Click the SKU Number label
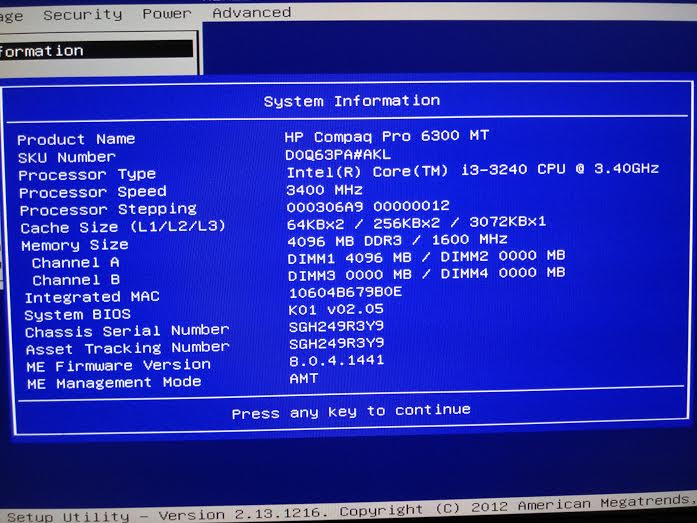697x523 pixels. 67,157
